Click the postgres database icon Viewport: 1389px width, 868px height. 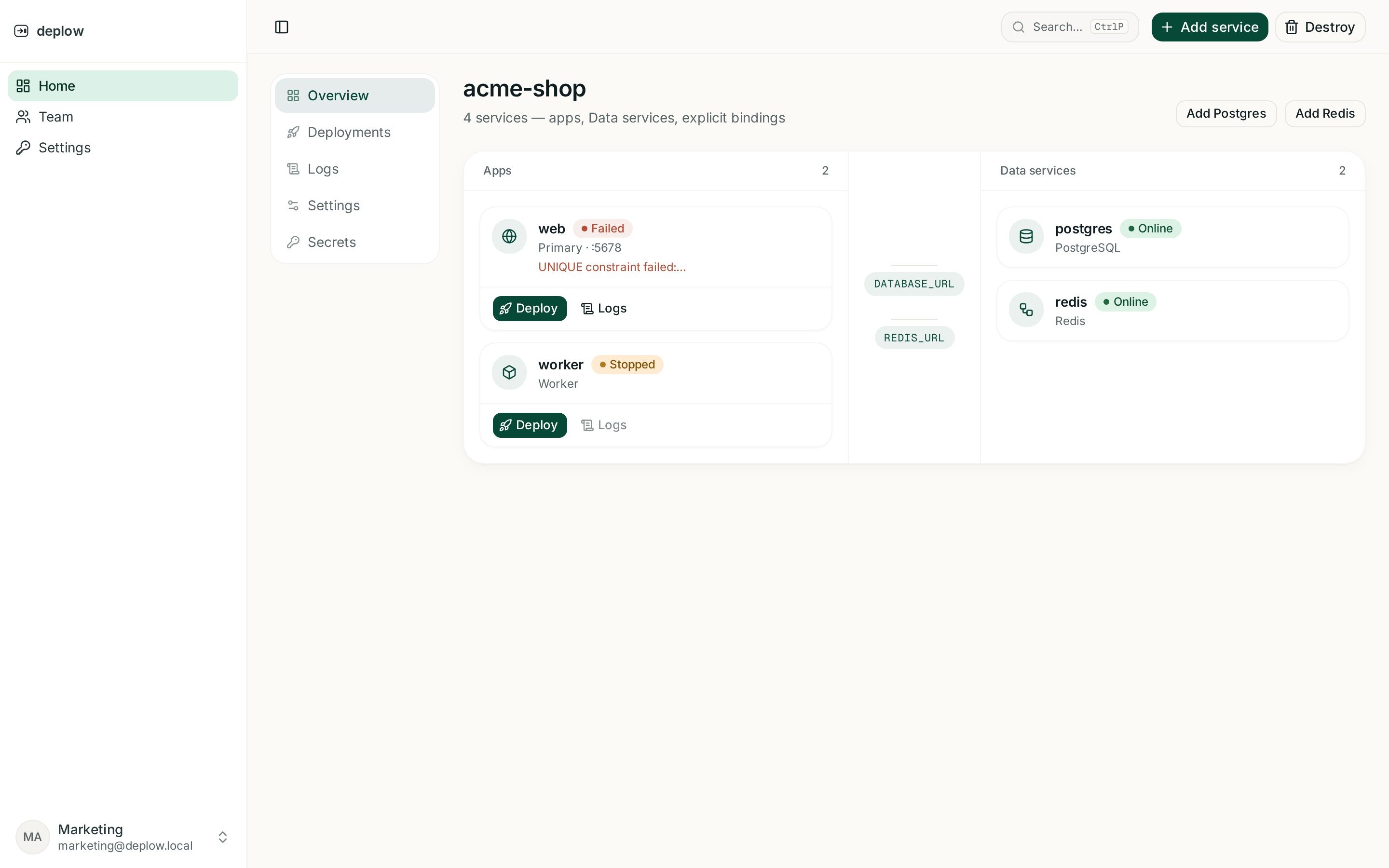[1026, 236]
